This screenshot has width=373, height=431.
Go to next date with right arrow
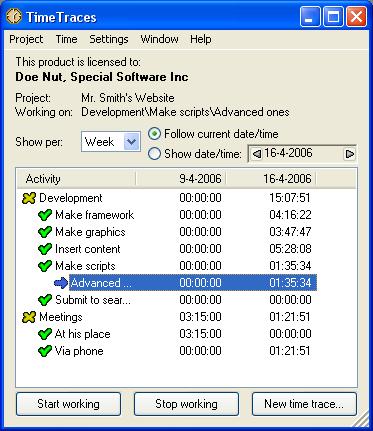(349, 154)
